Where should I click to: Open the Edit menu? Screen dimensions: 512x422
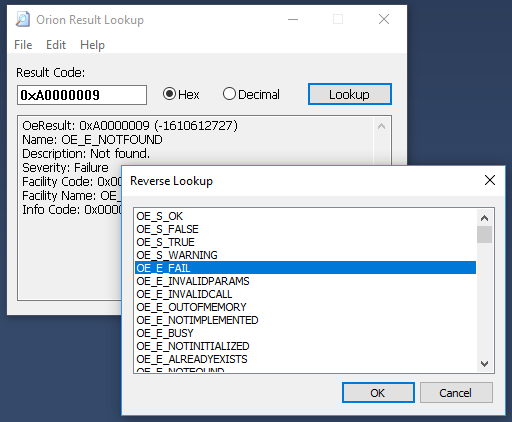56,45
